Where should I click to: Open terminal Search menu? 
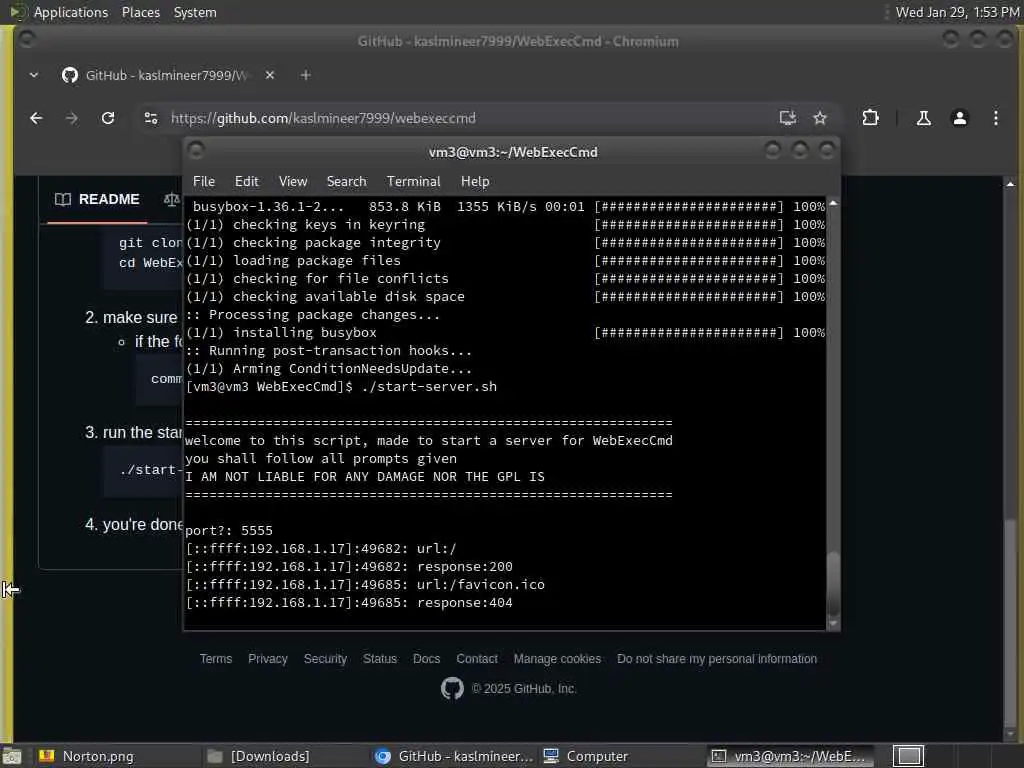click(347, 182)
